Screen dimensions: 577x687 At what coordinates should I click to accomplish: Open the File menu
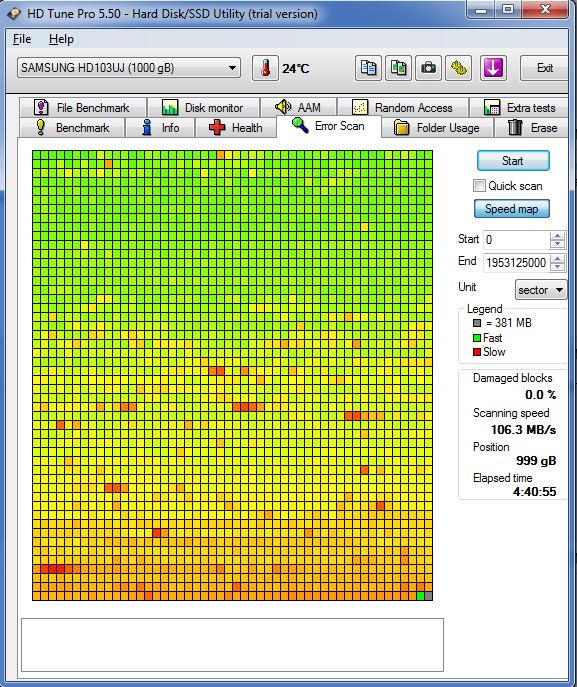(22, 39)
